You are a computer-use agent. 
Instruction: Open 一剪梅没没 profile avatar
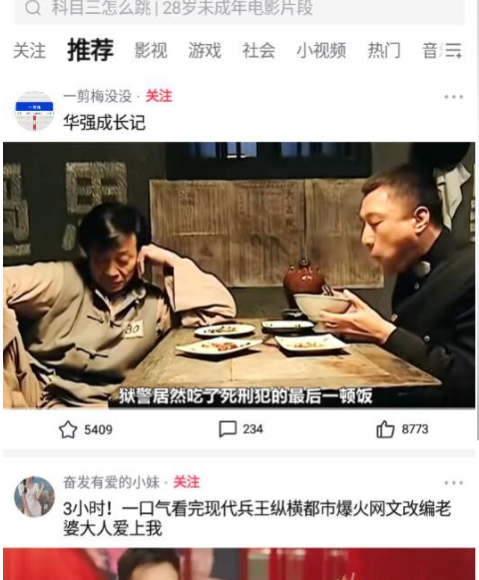tap(34, 111)
